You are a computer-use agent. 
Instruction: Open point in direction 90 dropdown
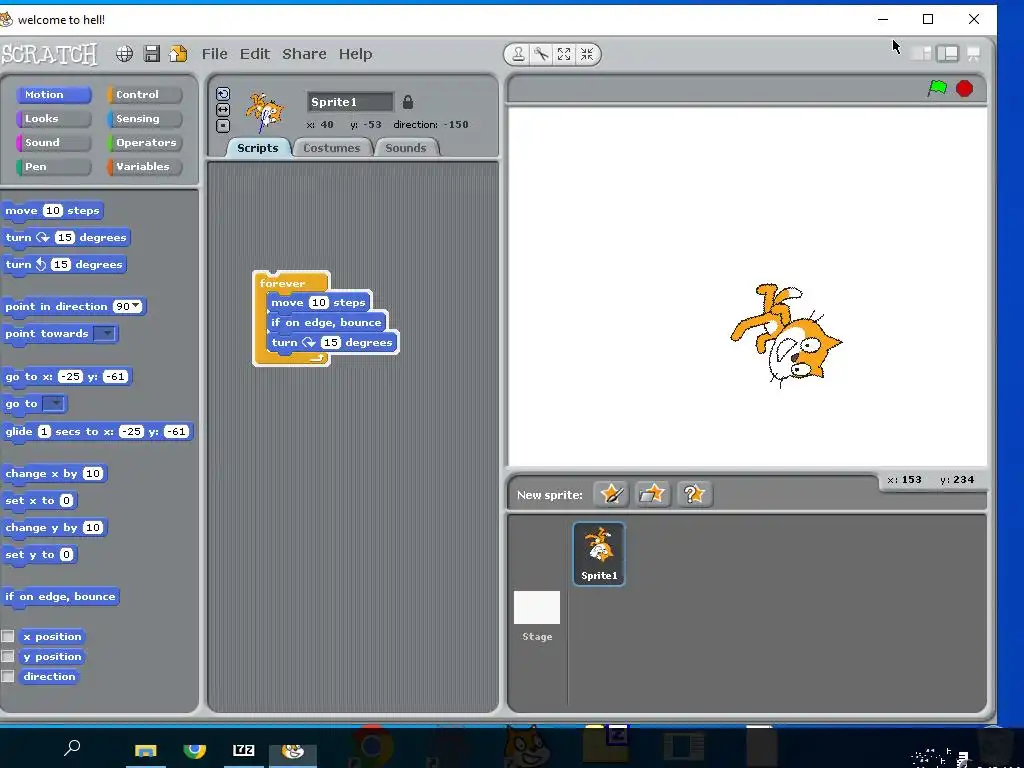[x=136, y=306]
